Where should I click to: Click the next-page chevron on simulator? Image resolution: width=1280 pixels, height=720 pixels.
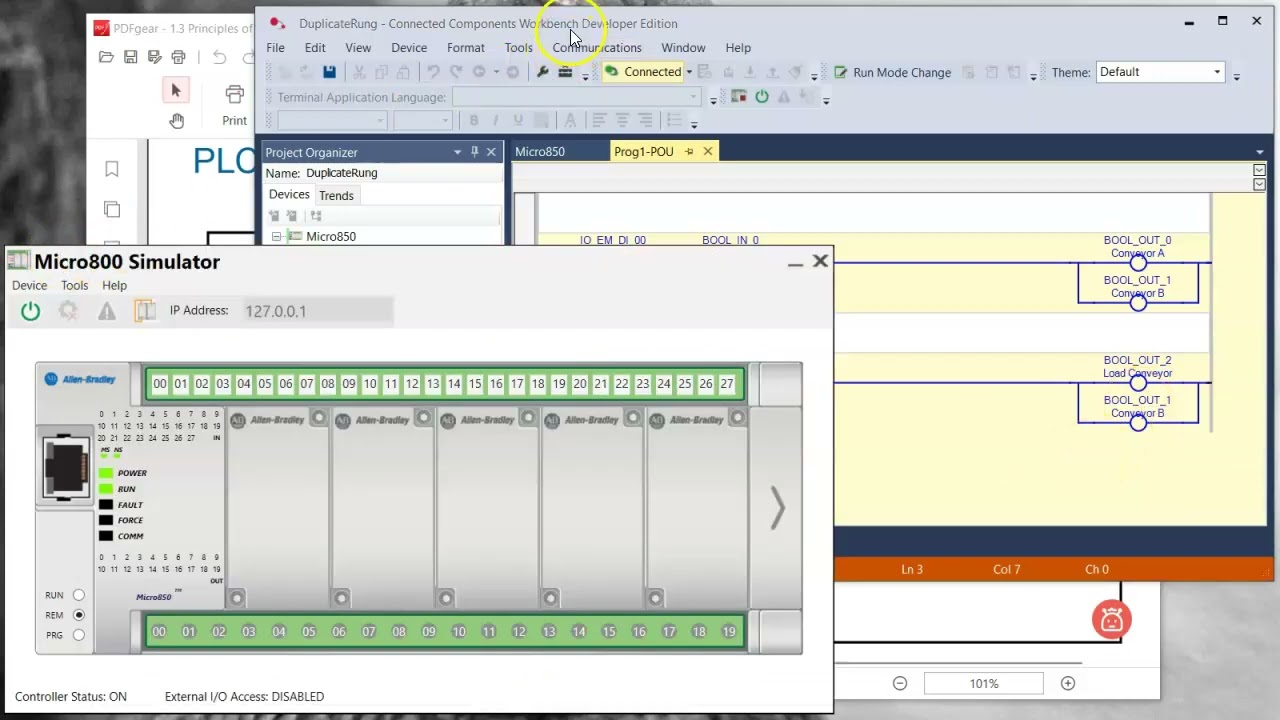(x=778, y=508)
